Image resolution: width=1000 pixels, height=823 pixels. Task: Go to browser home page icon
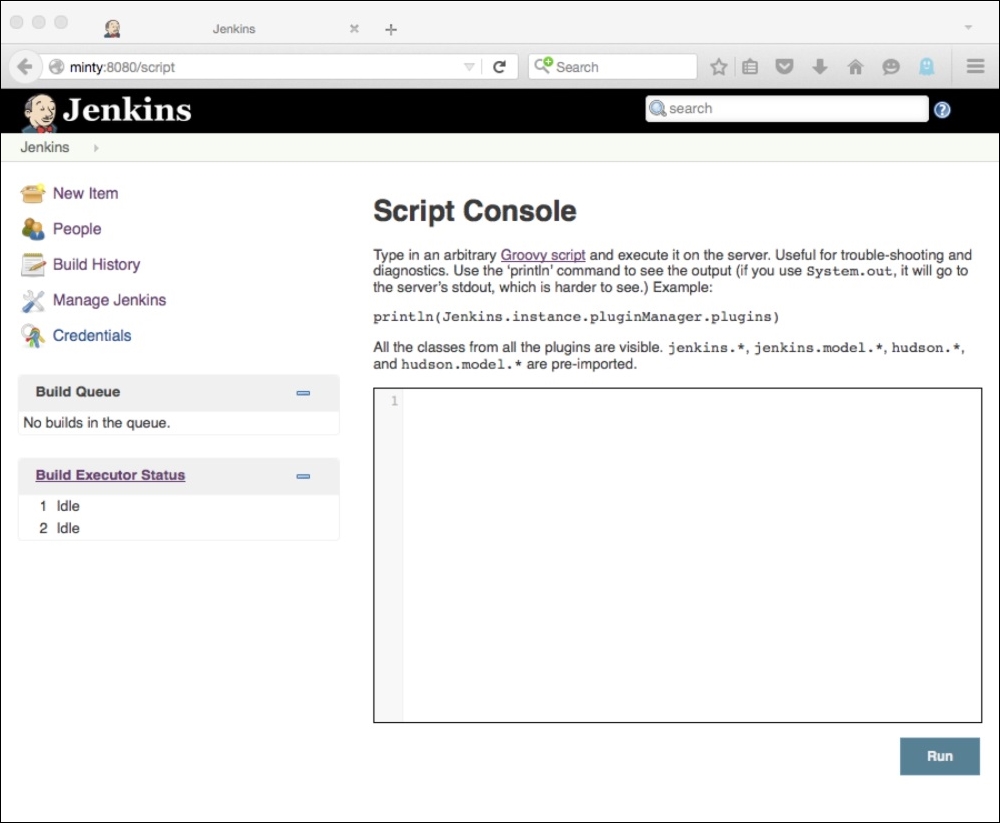(x=855, y=66)
